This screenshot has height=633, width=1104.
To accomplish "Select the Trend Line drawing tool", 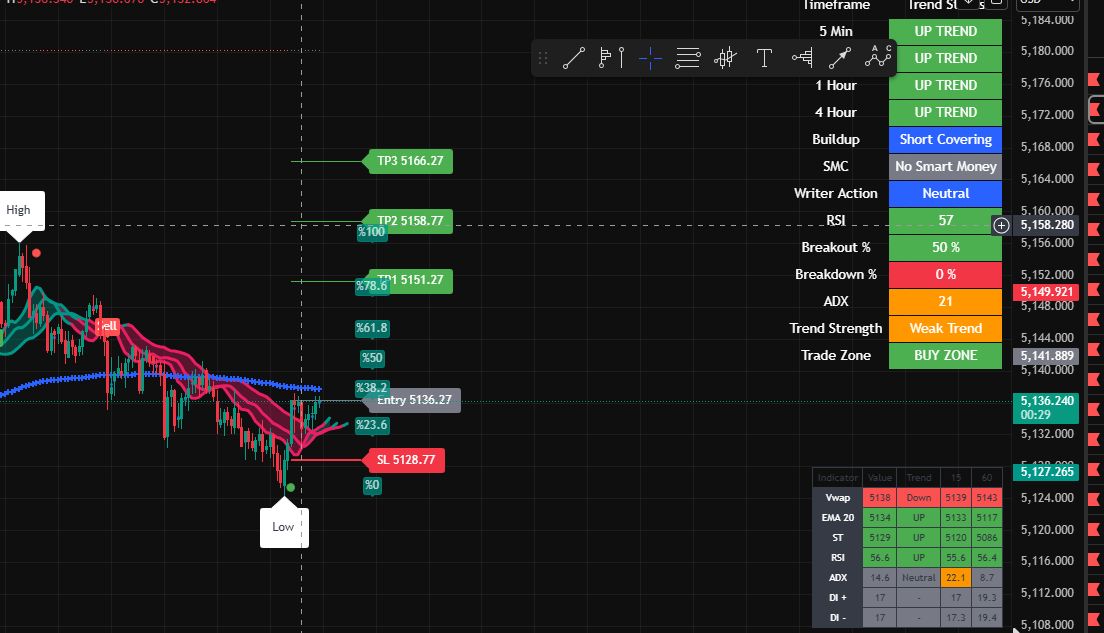I will pos(573,58).
